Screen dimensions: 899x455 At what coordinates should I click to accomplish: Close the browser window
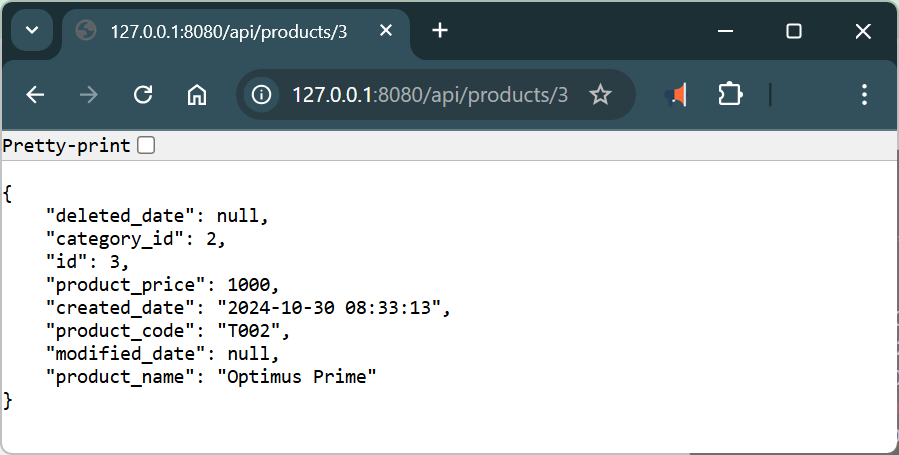coord(863,31)
